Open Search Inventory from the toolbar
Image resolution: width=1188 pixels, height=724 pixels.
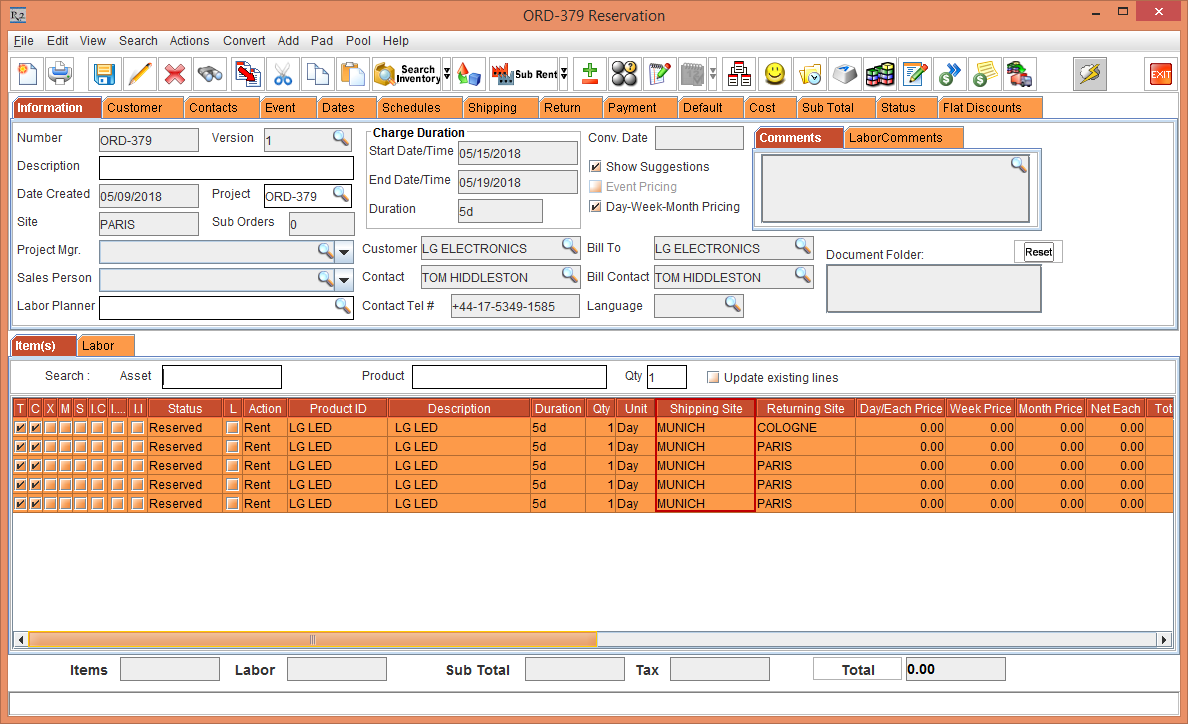[x=406, y=74]
